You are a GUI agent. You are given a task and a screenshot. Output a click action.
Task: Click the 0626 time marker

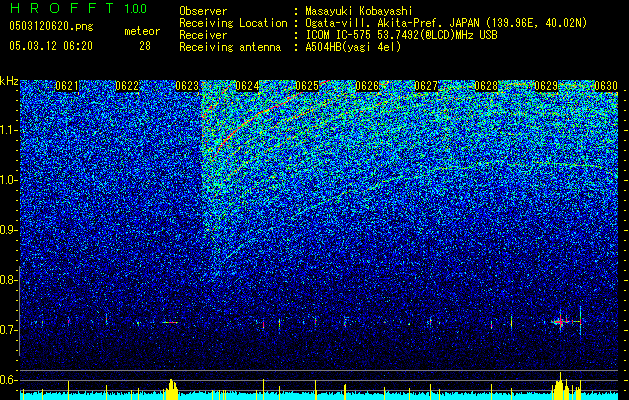coord(367,86)
